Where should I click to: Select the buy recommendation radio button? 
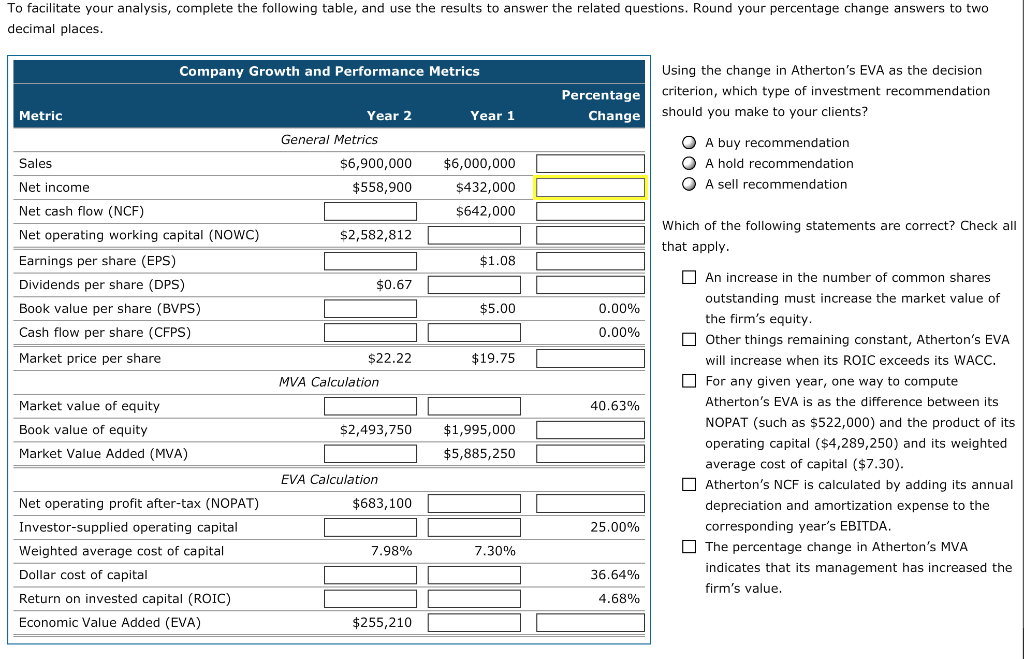pyautogui.click(x=688, y=142)
